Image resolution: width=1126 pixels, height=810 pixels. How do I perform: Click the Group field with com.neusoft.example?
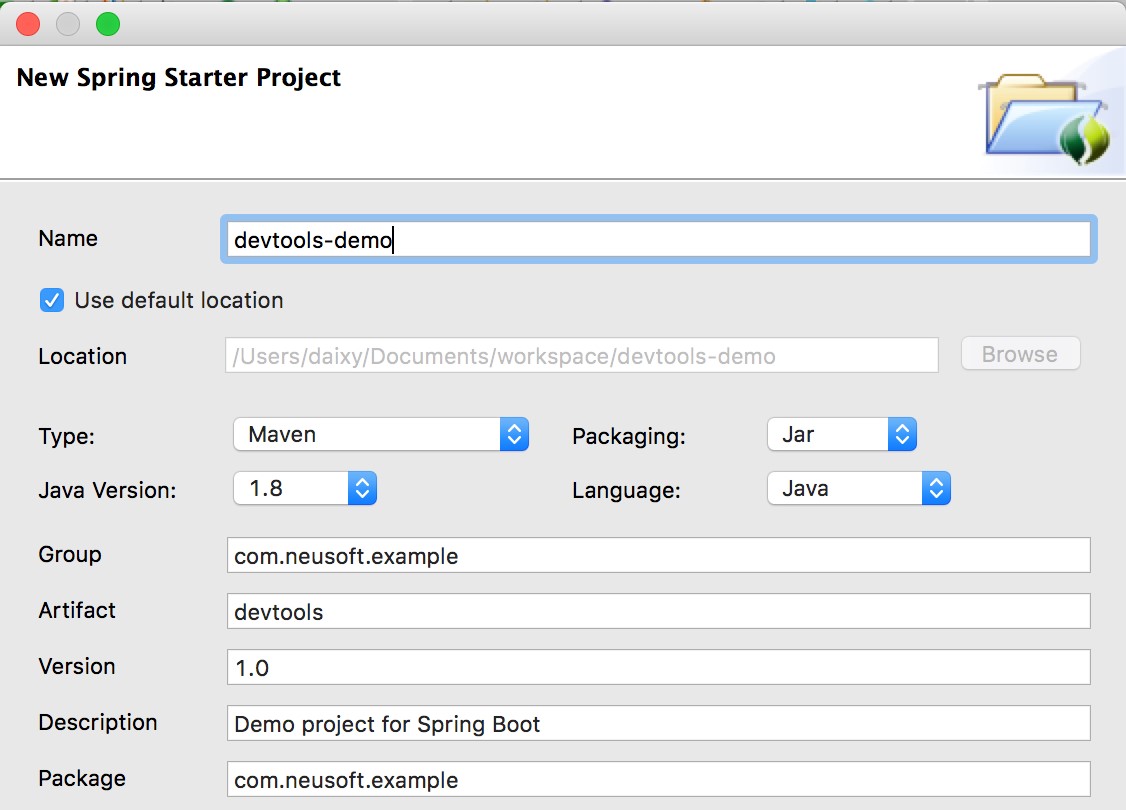[659, 555]
